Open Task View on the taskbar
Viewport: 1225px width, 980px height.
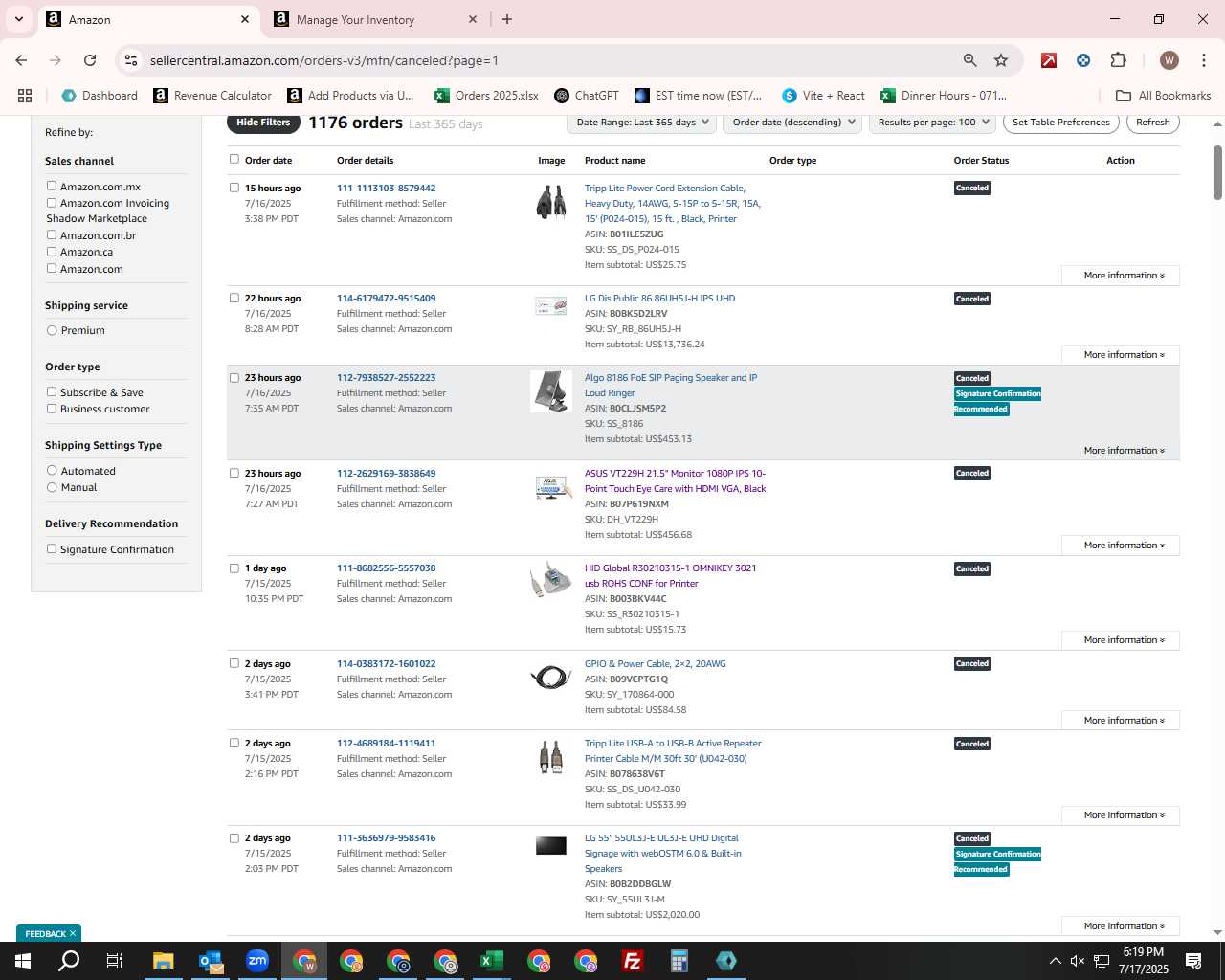115,961
